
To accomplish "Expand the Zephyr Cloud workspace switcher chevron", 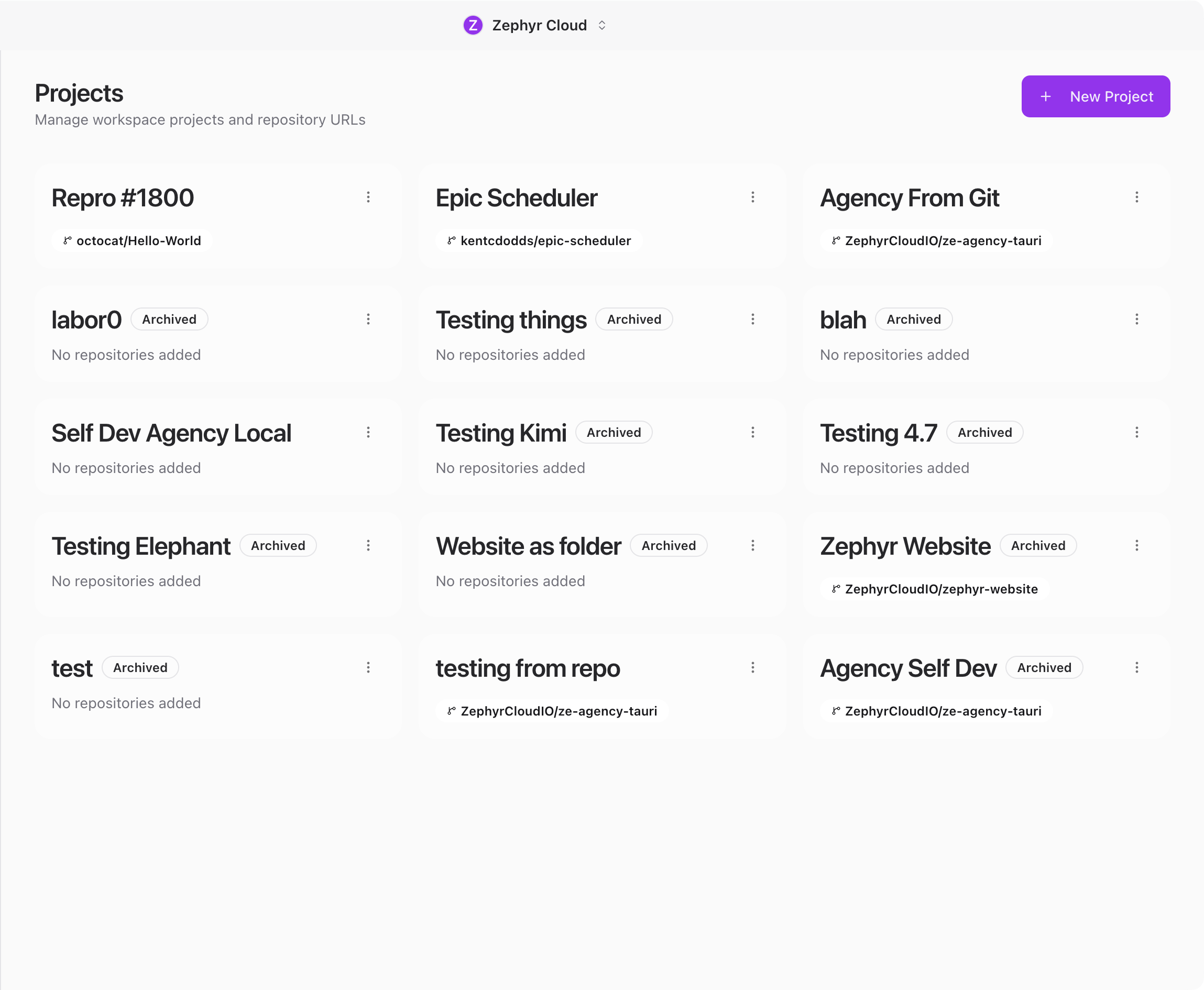I will [x=601, y=25].
